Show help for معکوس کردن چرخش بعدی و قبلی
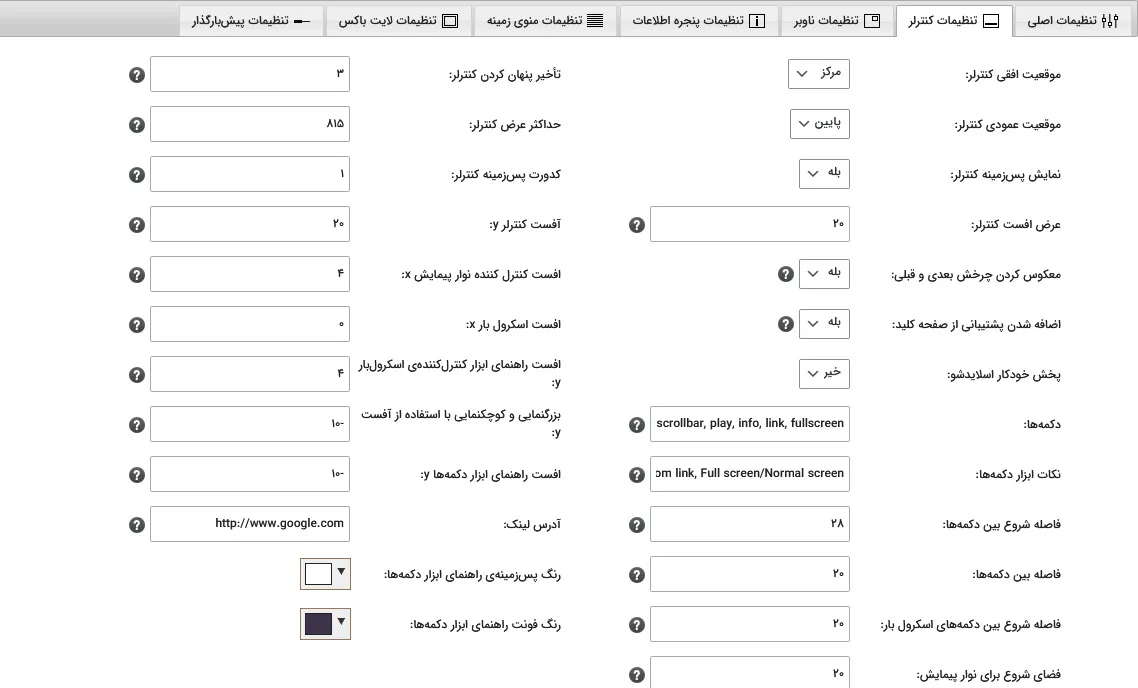 [x=785, y=274]
